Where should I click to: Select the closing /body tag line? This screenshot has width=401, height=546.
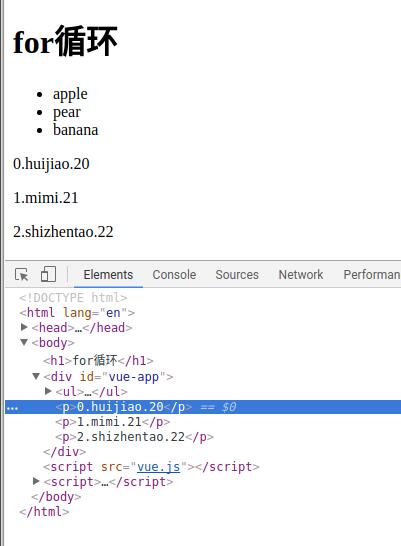[x=56, y=497]
